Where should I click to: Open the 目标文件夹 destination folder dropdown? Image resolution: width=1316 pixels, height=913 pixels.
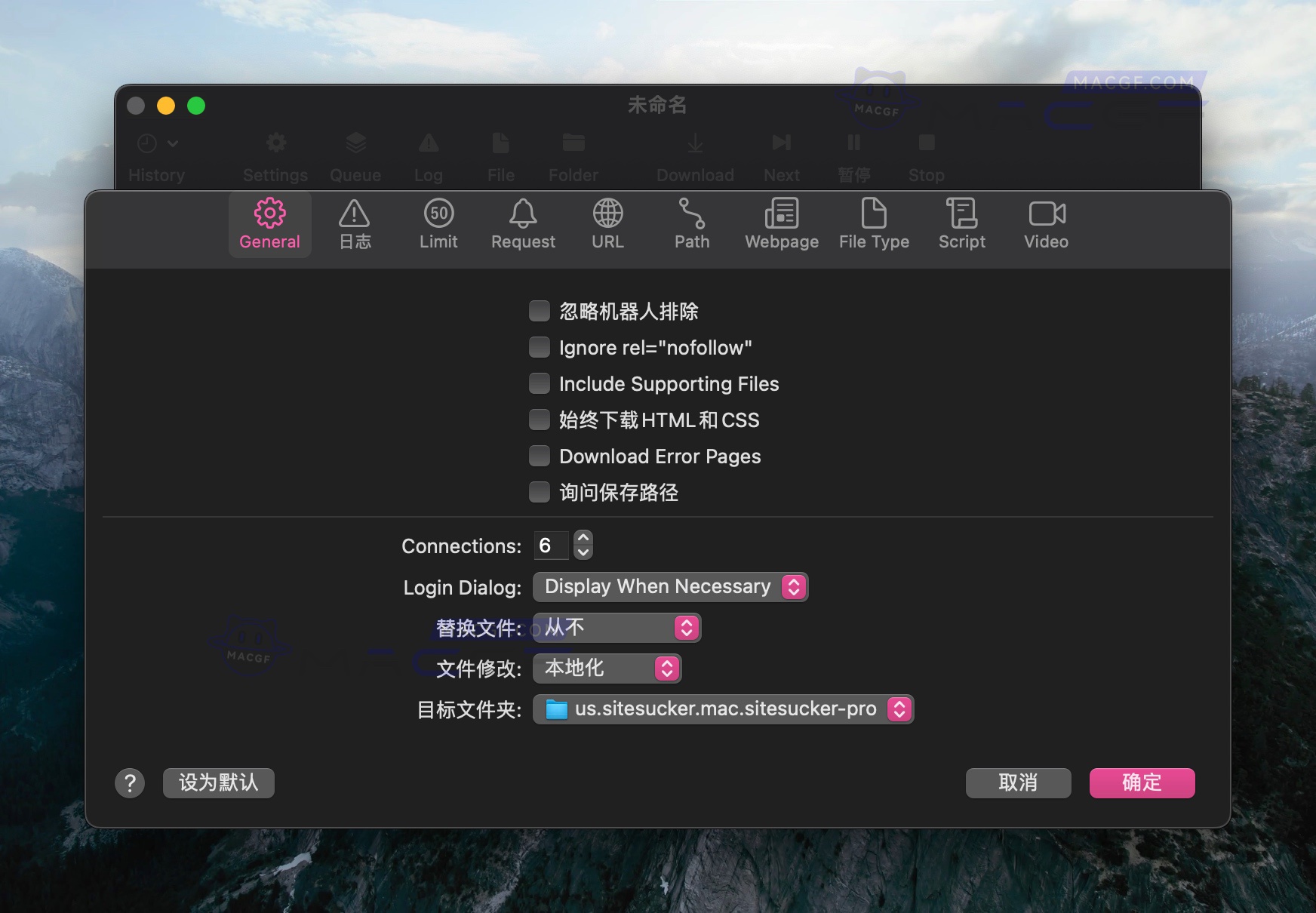pyautogui.click(x=722, y=709)
